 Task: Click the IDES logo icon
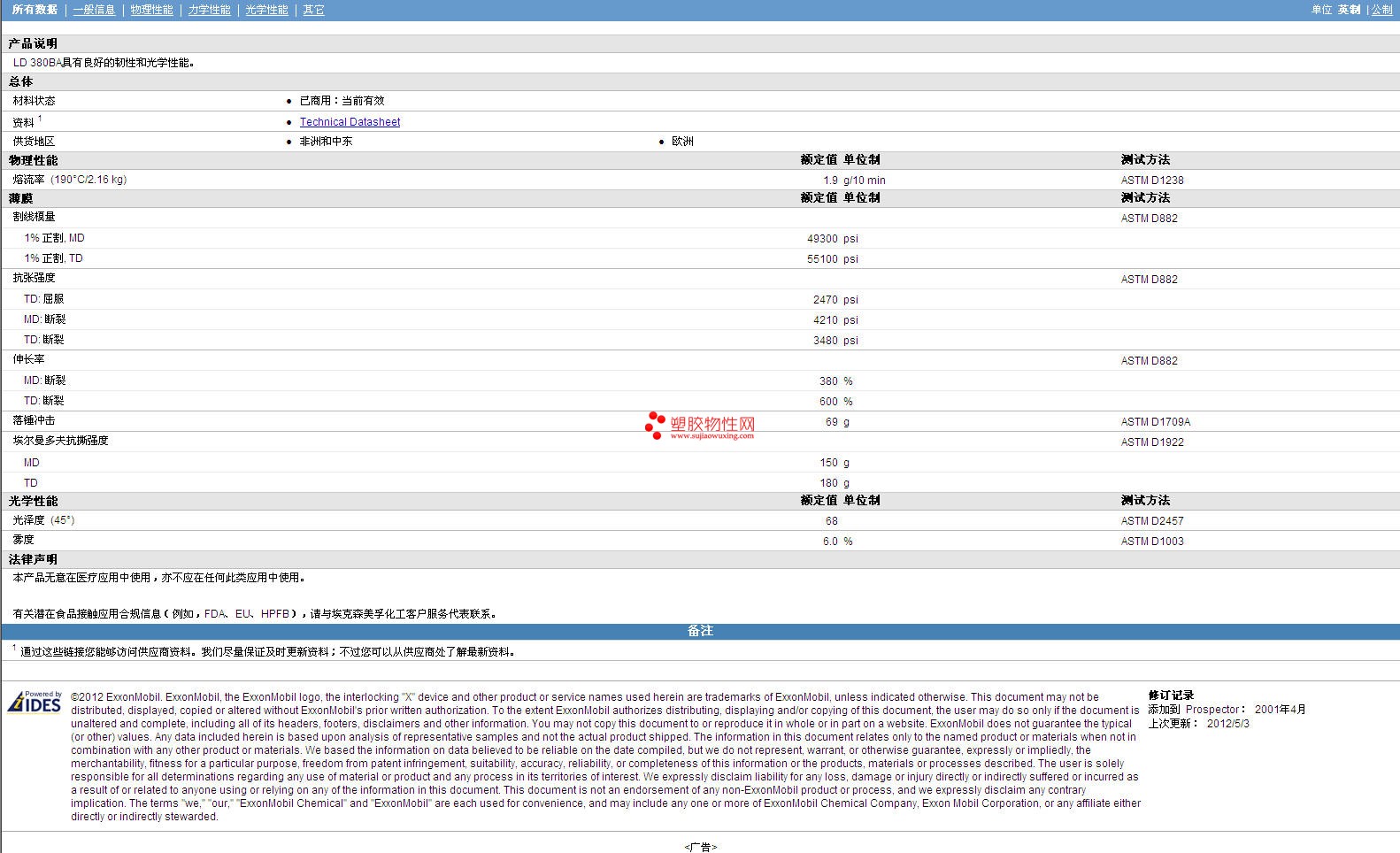pyautogui.click(x=35, y=703)
